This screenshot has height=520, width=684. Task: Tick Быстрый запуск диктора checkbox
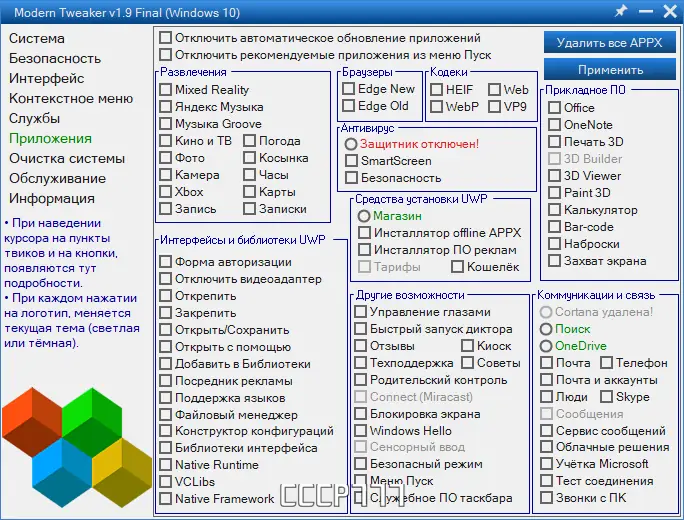pyautogui.click(x=360, y=328)
